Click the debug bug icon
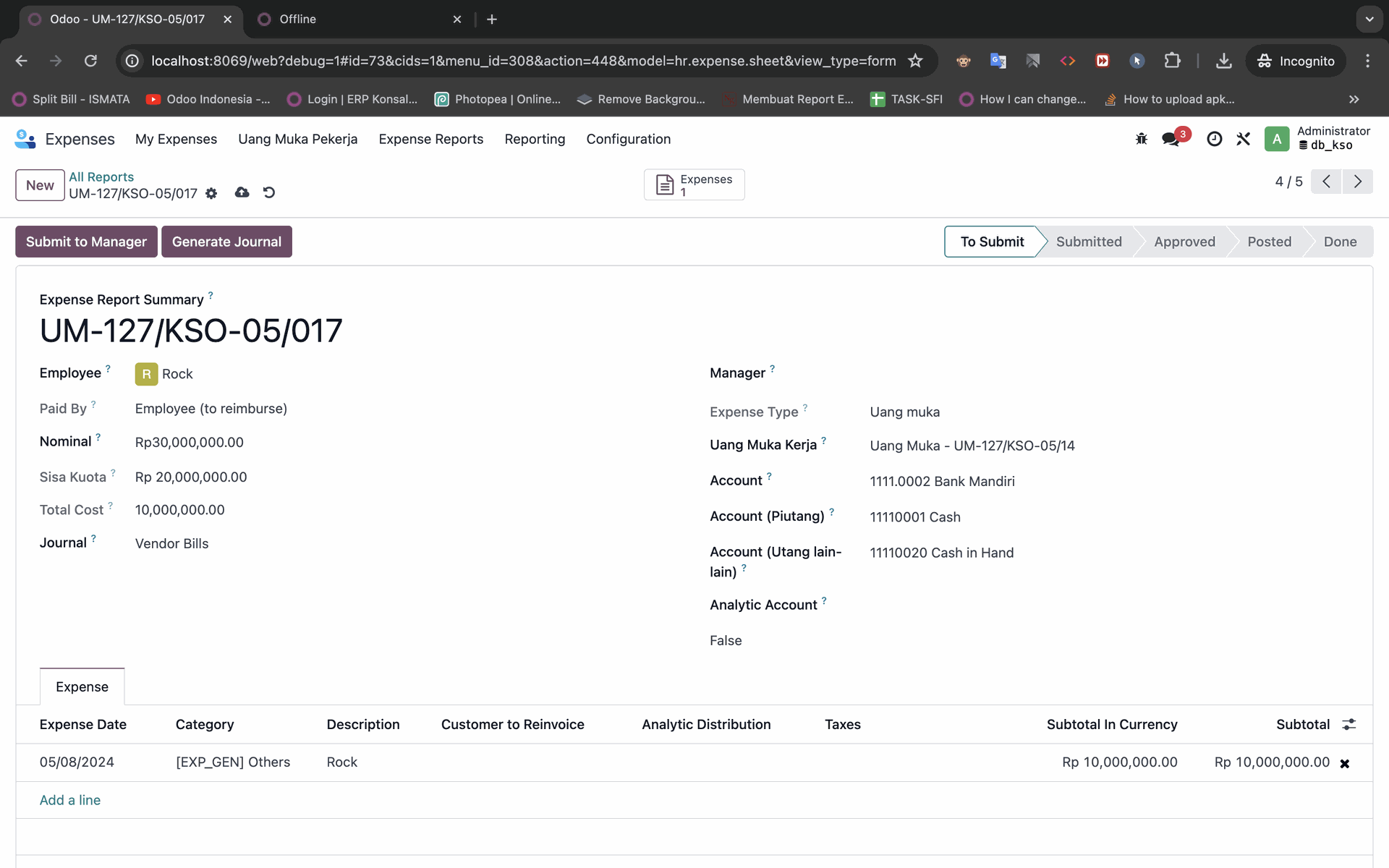This screenshot has height=868, width=1389. point(1142,139)
